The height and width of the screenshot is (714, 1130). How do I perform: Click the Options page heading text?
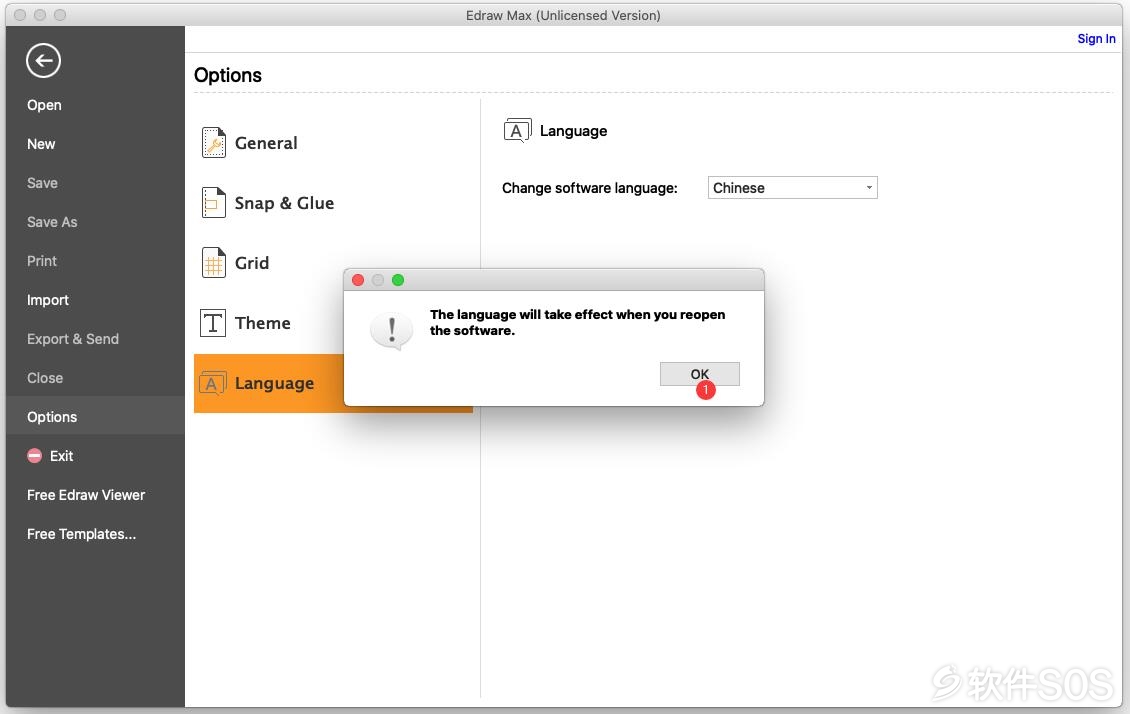[x=228, y=75]
